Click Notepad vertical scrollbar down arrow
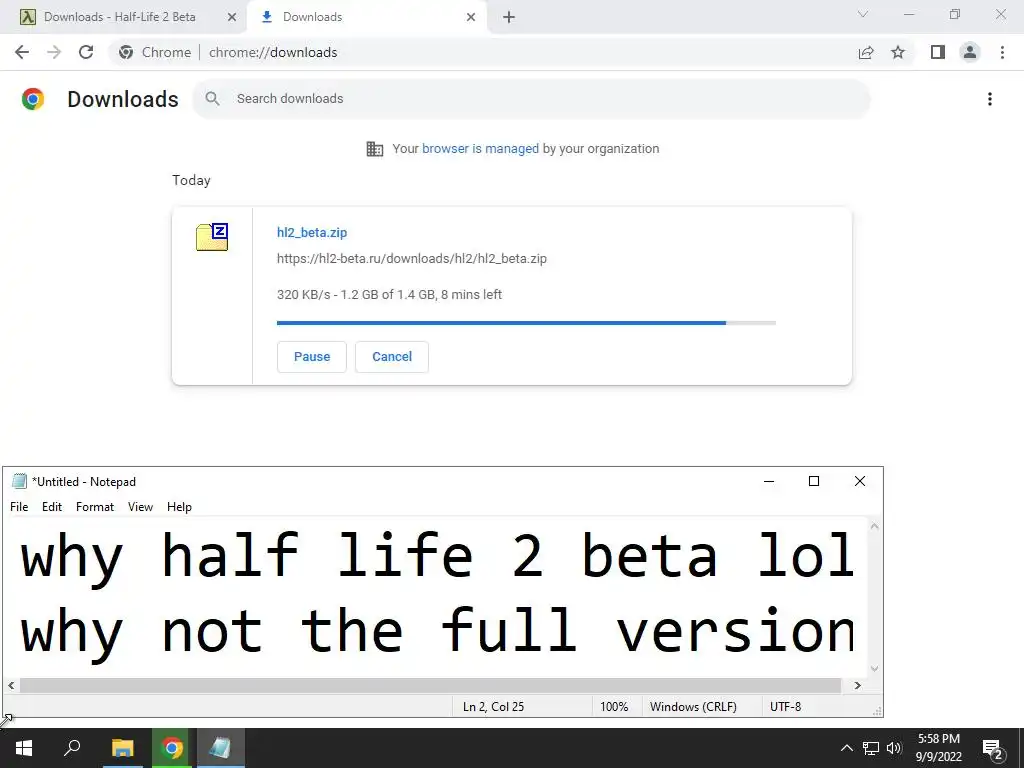This screenshot has height=768, width=1024. pos(874,669)
